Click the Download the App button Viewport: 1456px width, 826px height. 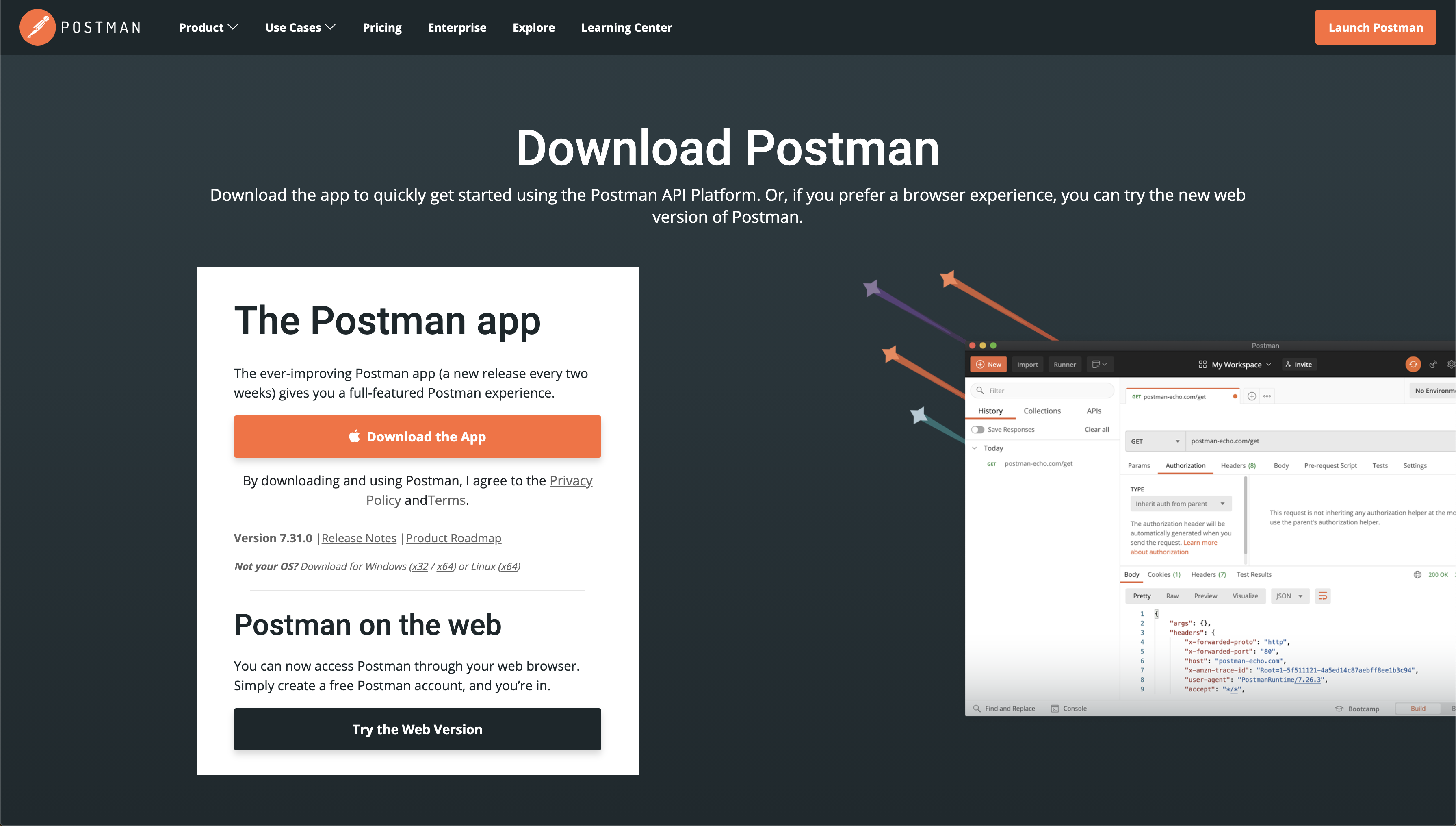pyautogui.click(x=417, y=436)
